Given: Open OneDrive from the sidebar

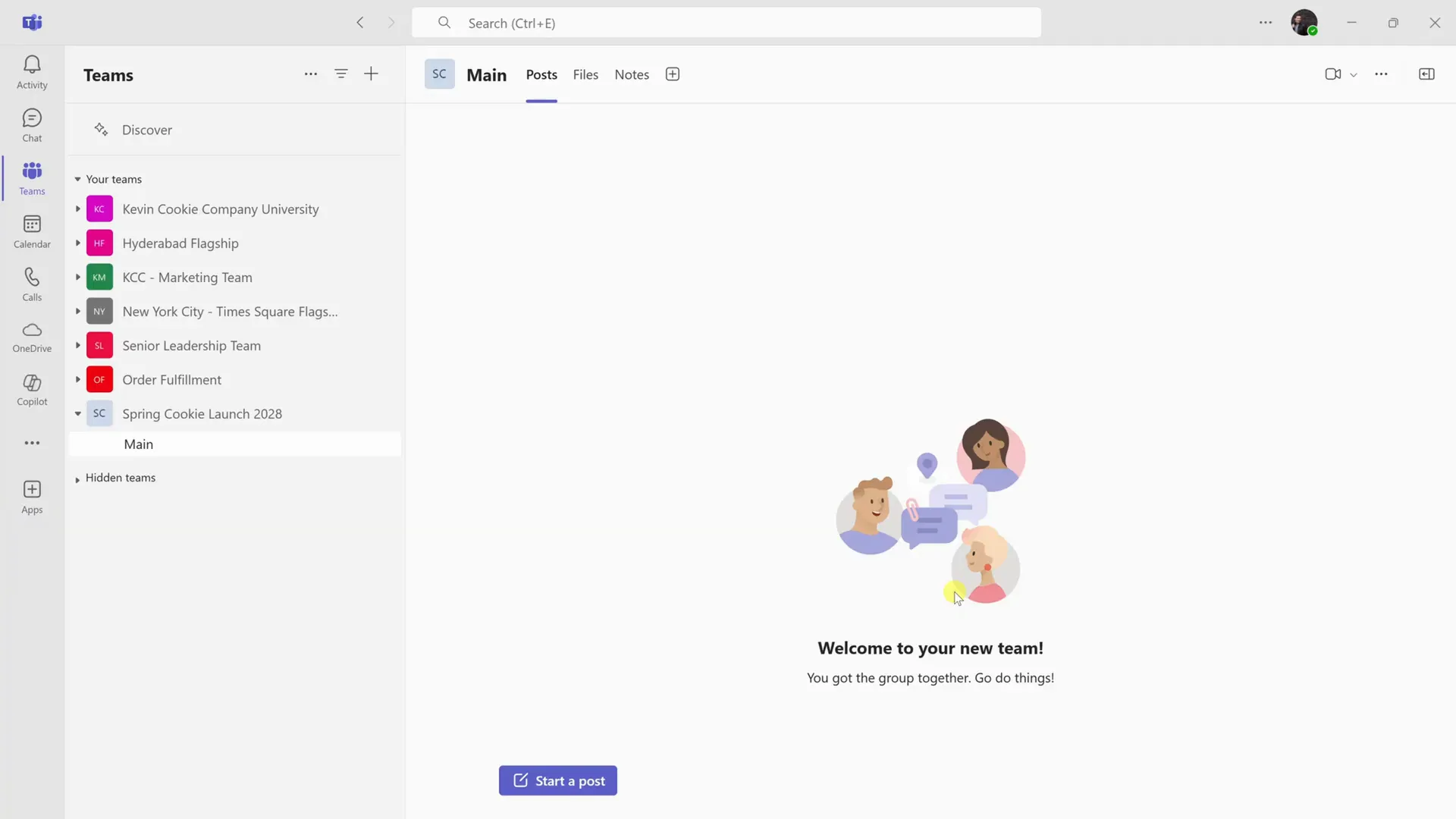Looking at the screenshot, I should coord(32,337).
